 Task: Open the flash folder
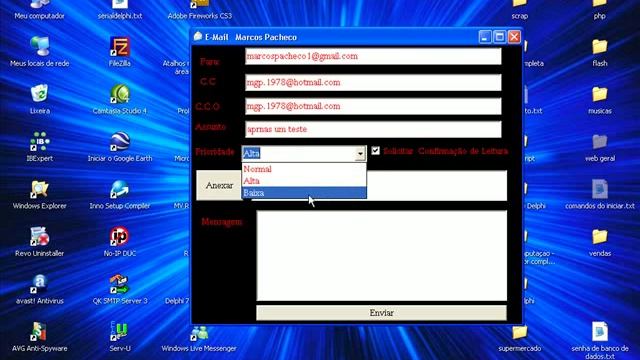tap(600, 52)
